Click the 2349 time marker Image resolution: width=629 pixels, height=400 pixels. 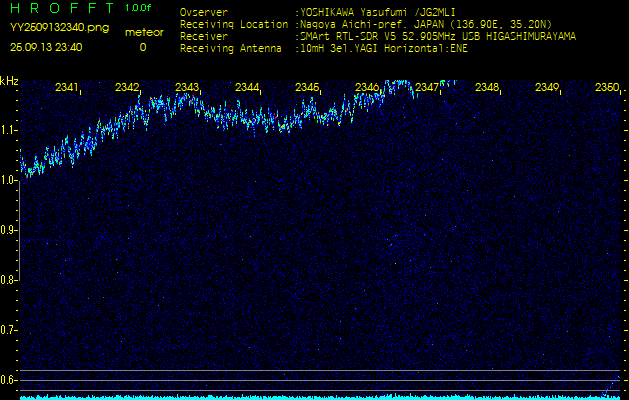point(547,88)
